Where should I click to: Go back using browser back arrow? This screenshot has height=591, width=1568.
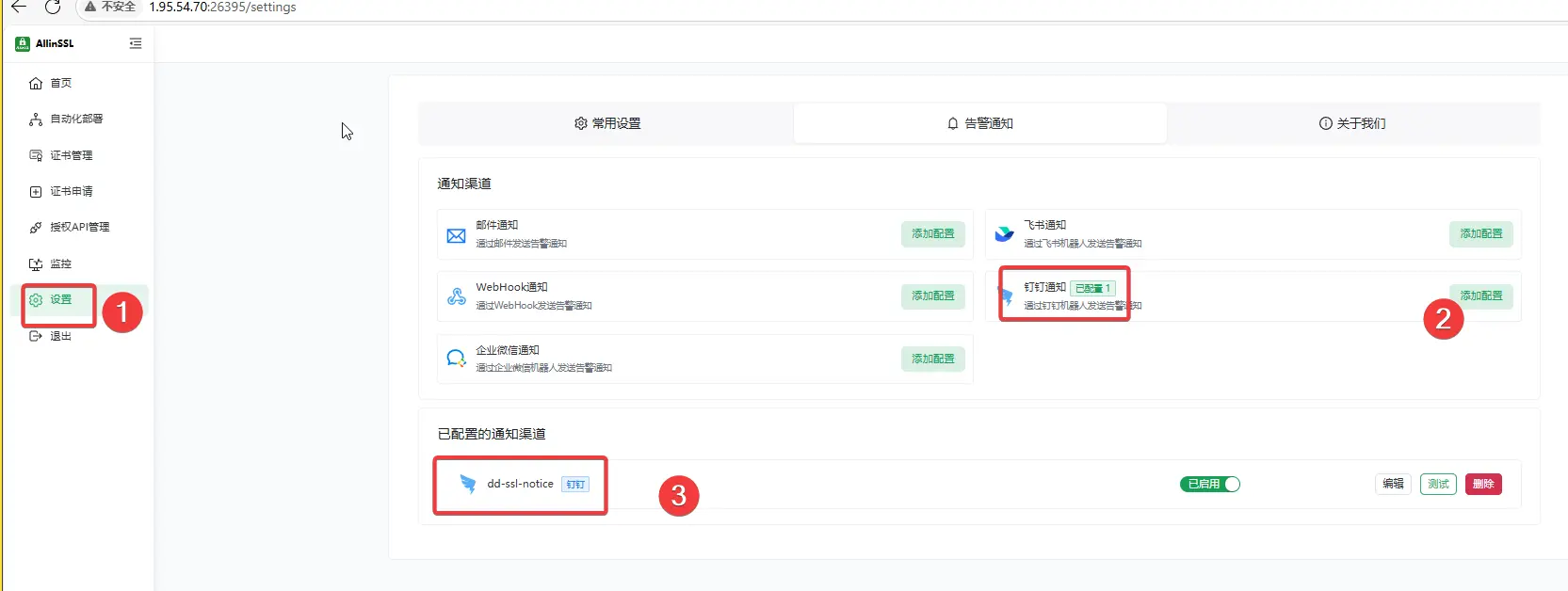pos(19,8)
